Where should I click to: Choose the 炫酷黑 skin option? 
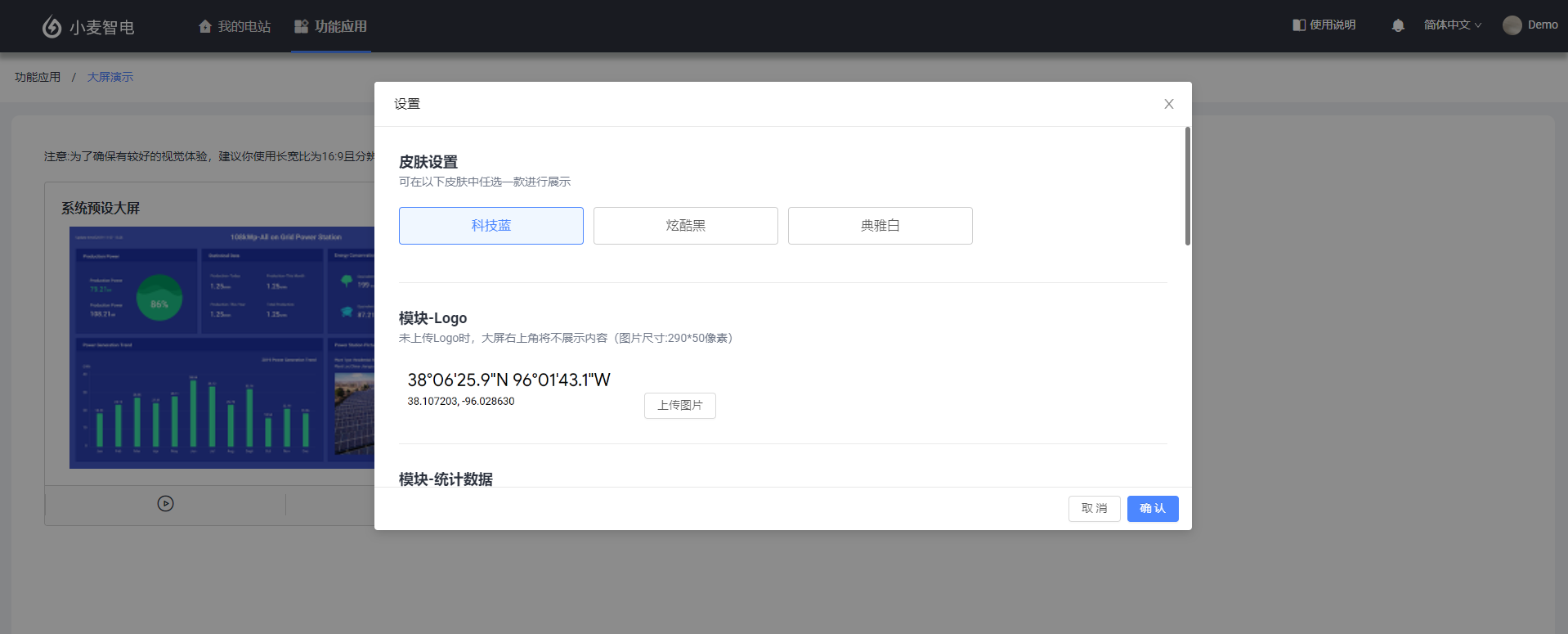point(685,226)
